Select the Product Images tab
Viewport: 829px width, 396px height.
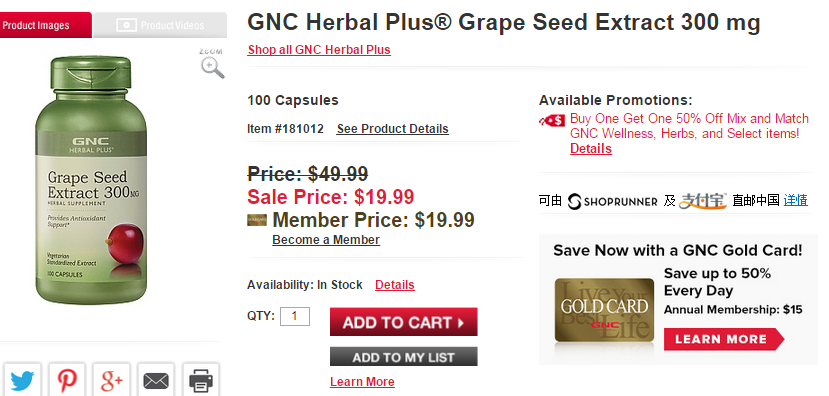tap(44, 25)
